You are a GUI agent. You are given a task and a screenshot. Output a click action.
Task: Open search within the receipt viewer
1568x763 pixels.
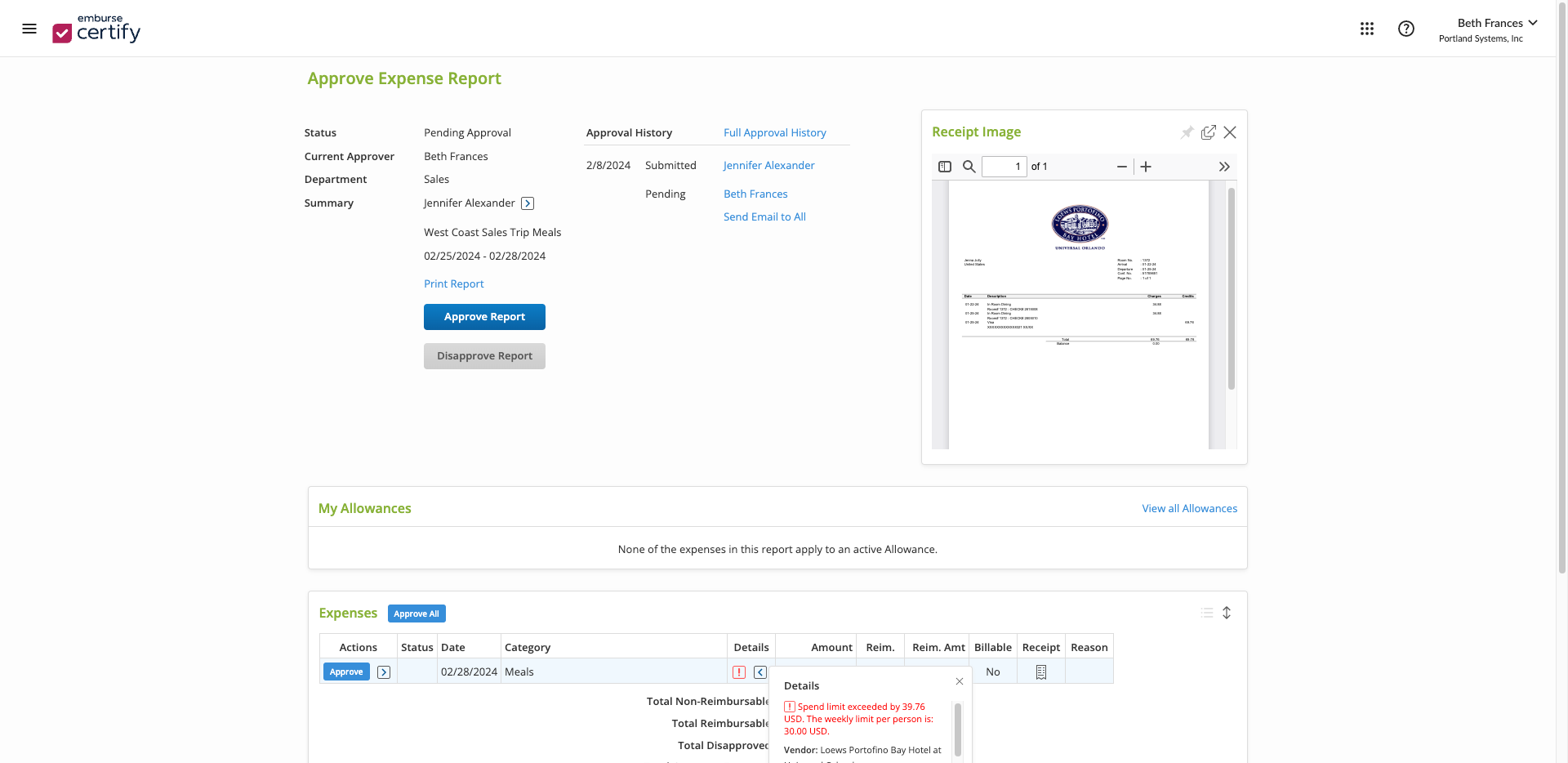point(969,166)
